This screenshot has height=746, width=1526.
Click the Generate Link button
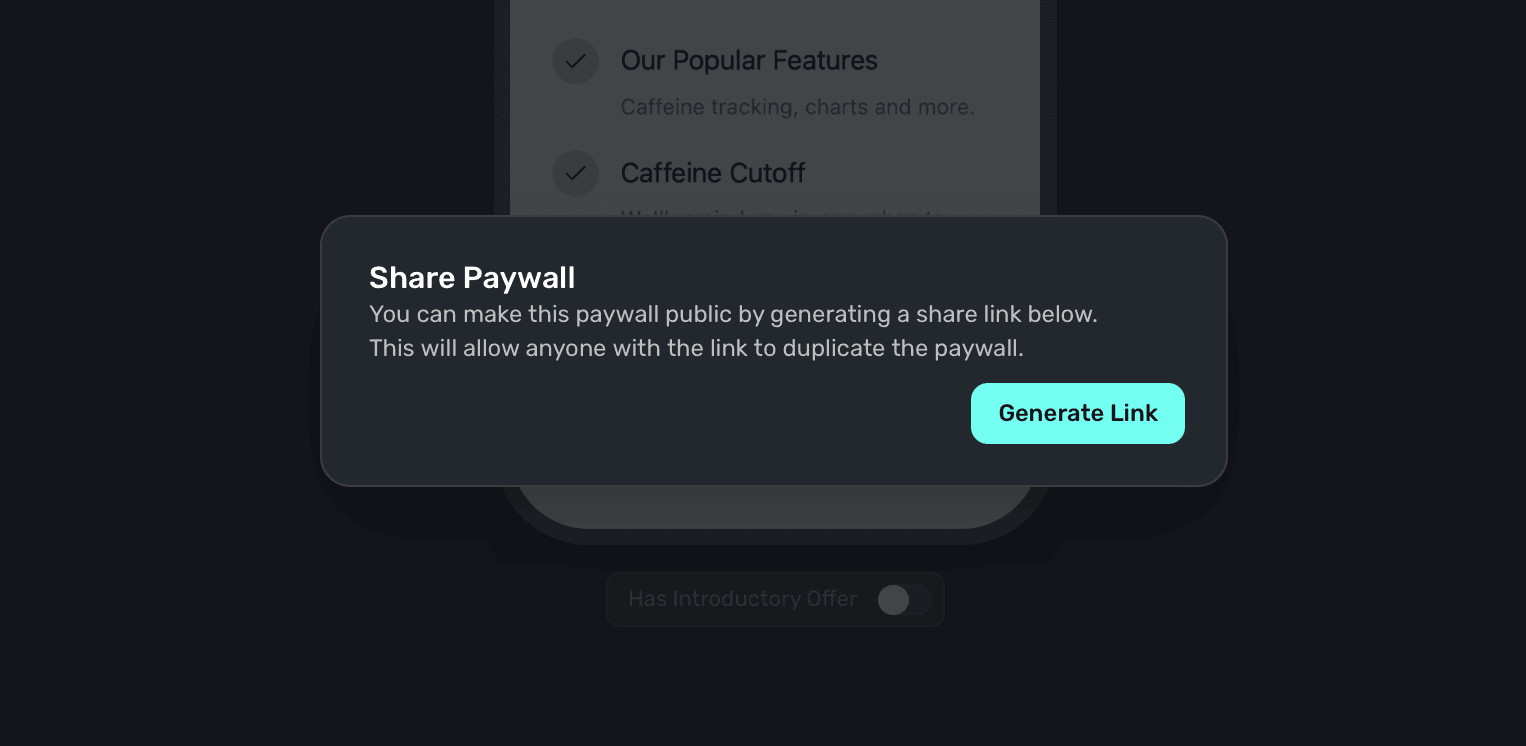click(1077, 413)
